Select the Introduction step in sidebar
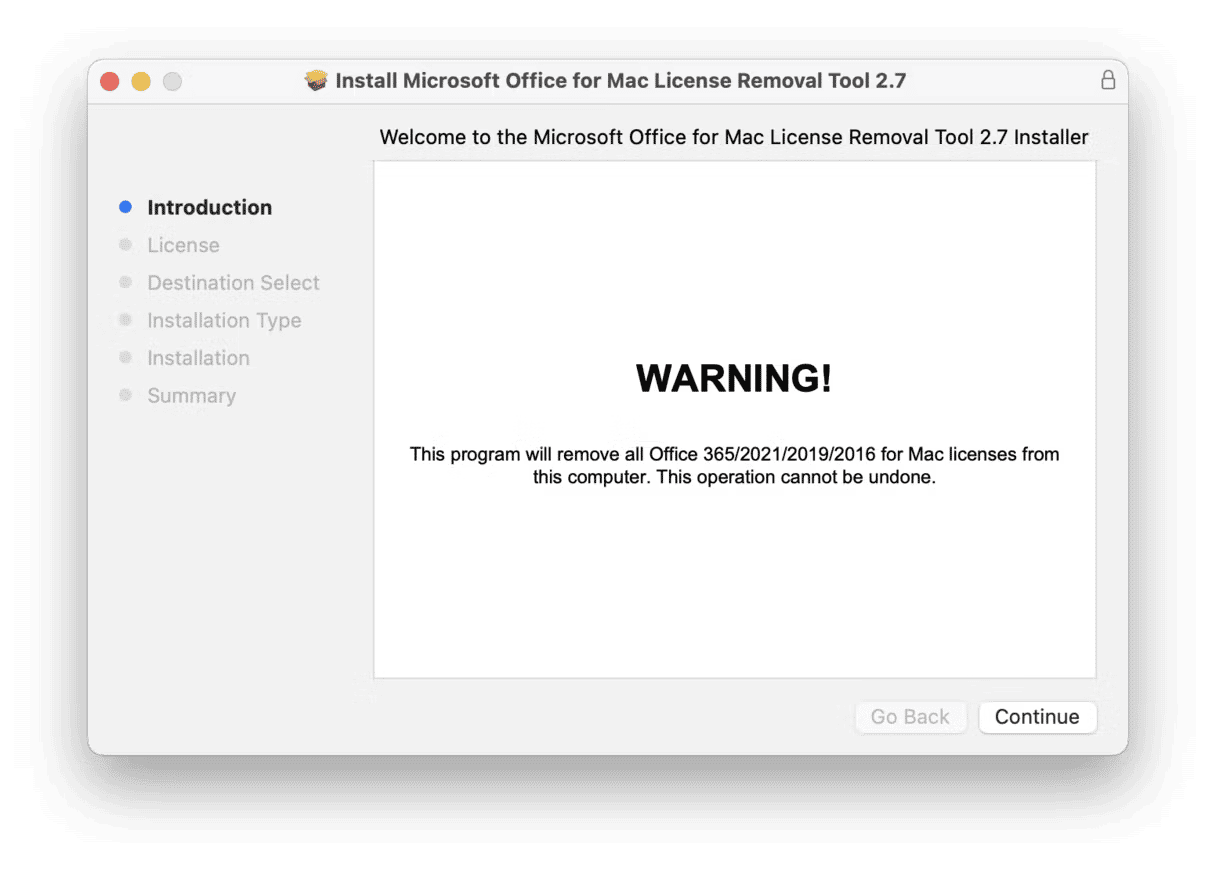Viewport: 1216px width, 871px height. [210, 207]
